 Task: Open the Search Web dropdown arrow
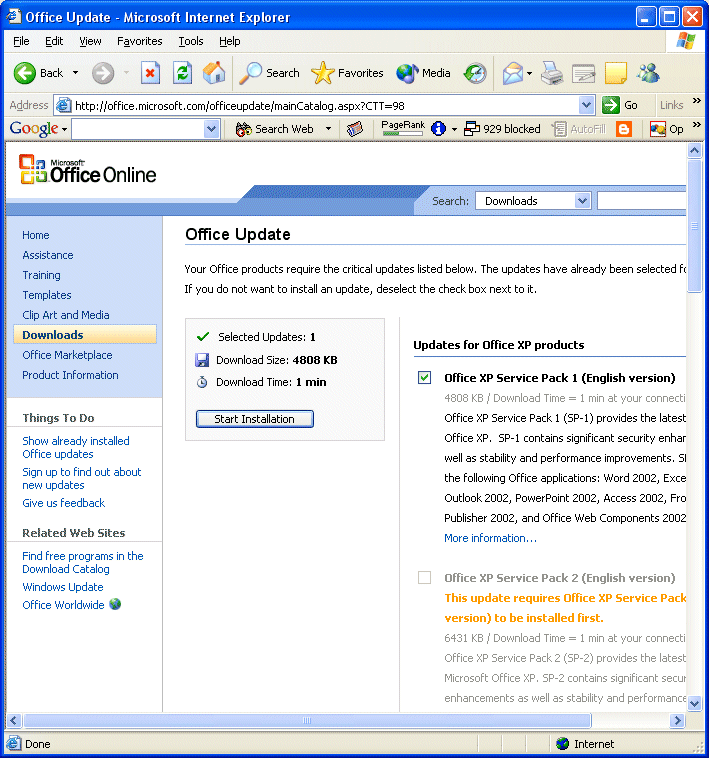[x=329, y=129]
